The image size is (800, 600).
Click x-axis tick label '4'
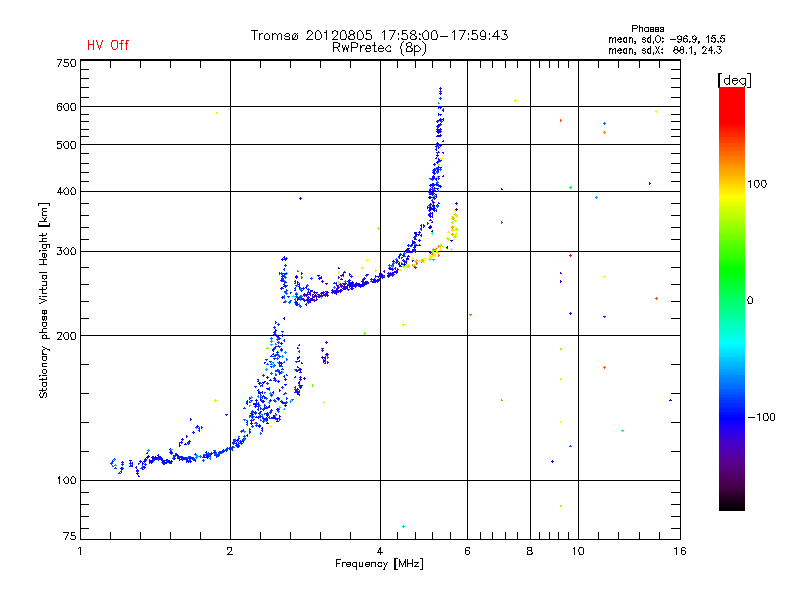380,551
